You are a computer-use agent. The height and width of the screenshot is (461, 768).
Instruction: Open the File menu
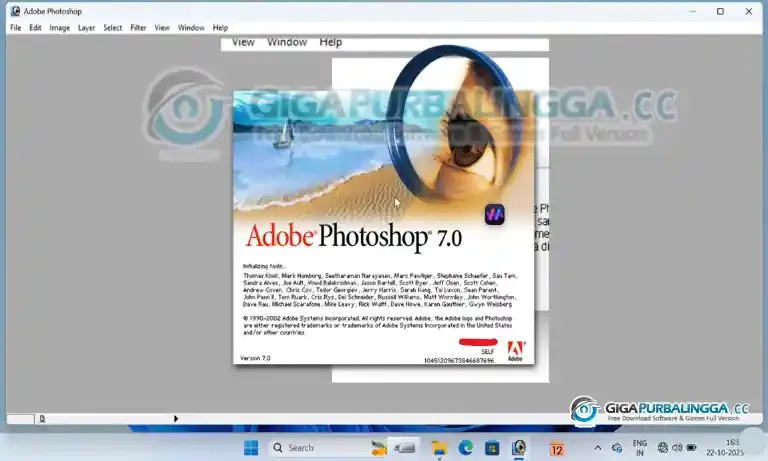click(16, 28)
